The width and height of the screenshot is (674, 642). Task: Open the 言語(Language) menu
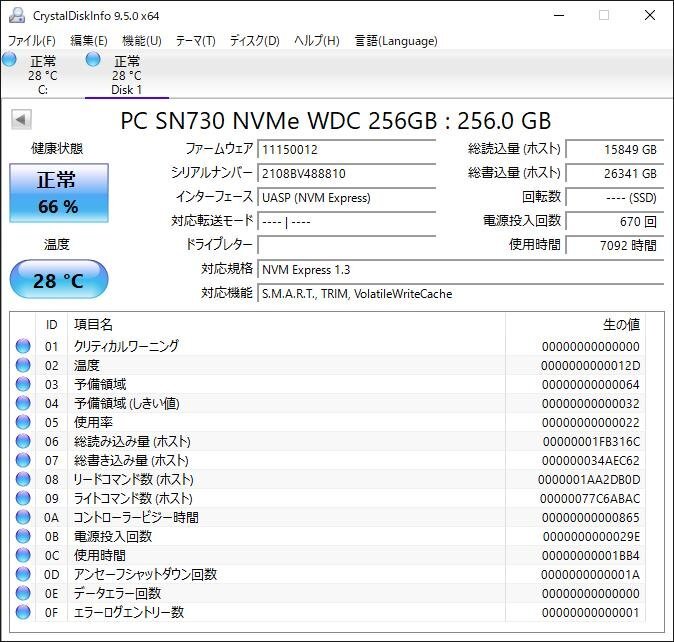[x=396, y=41]
